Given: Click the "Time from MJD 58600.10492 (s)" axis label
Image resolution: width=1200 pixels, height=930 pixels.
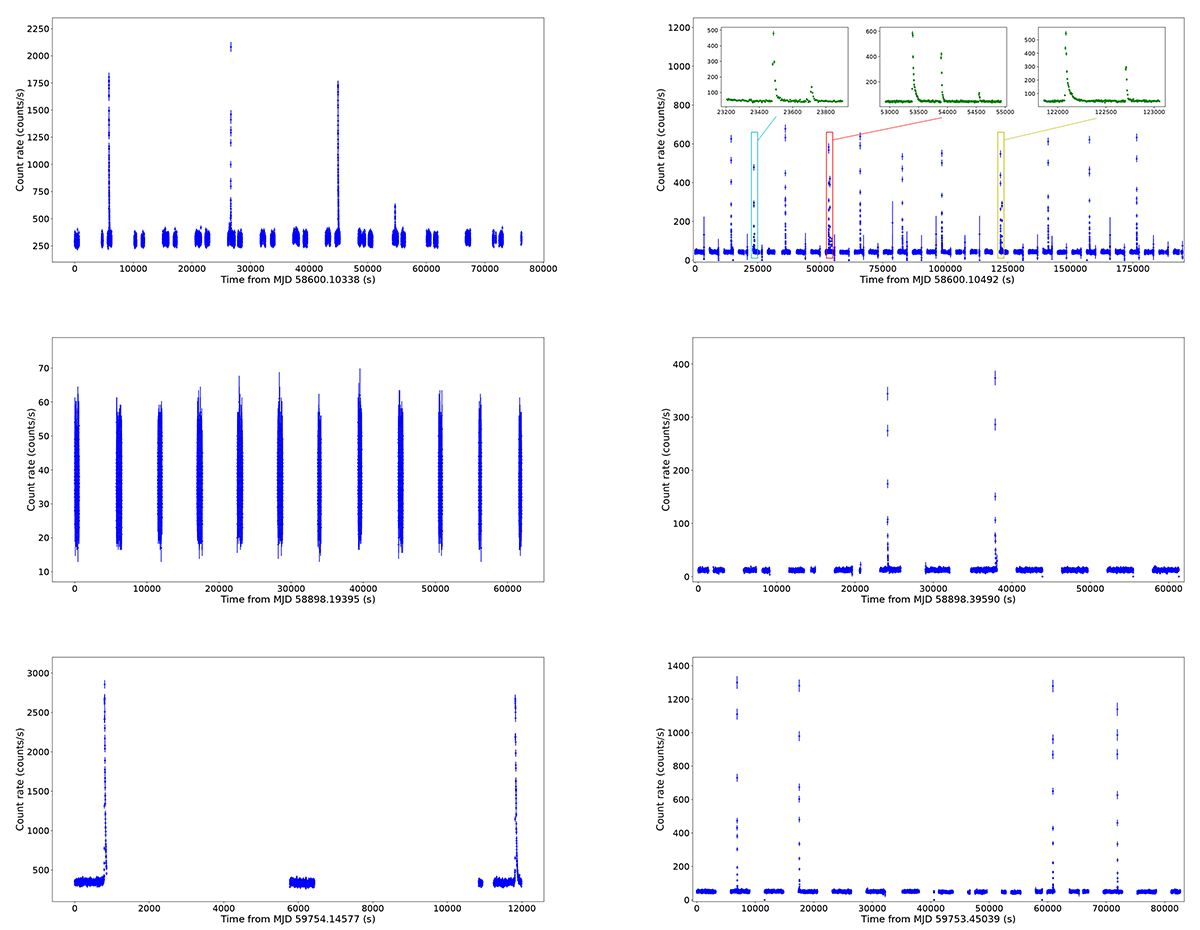Looking at the screenshot, I should point(937,281).
